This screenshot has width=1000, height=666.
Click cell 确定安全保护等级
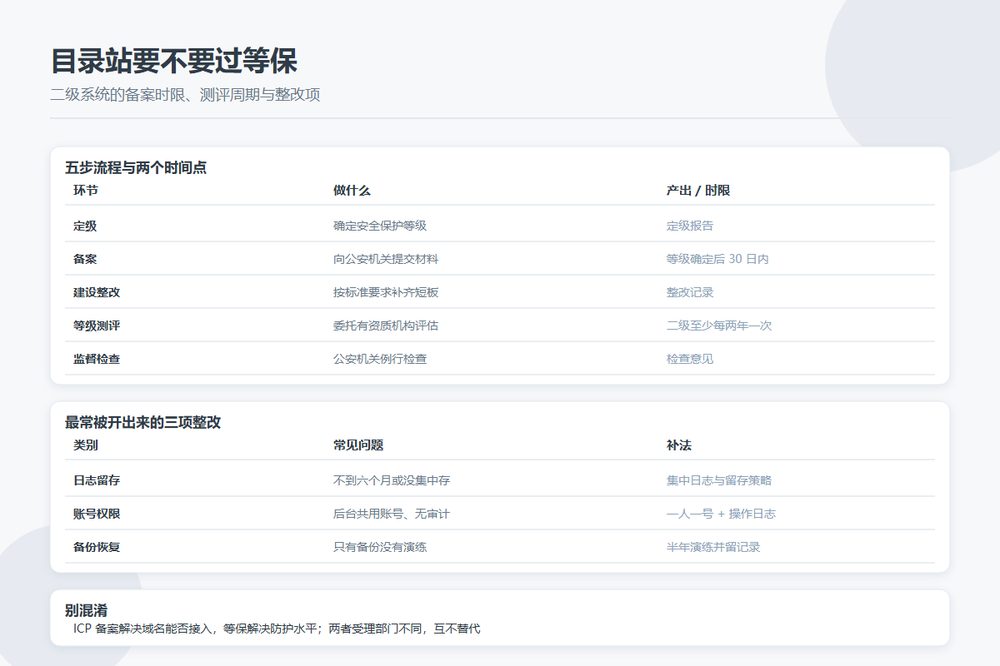coord(379,226)
